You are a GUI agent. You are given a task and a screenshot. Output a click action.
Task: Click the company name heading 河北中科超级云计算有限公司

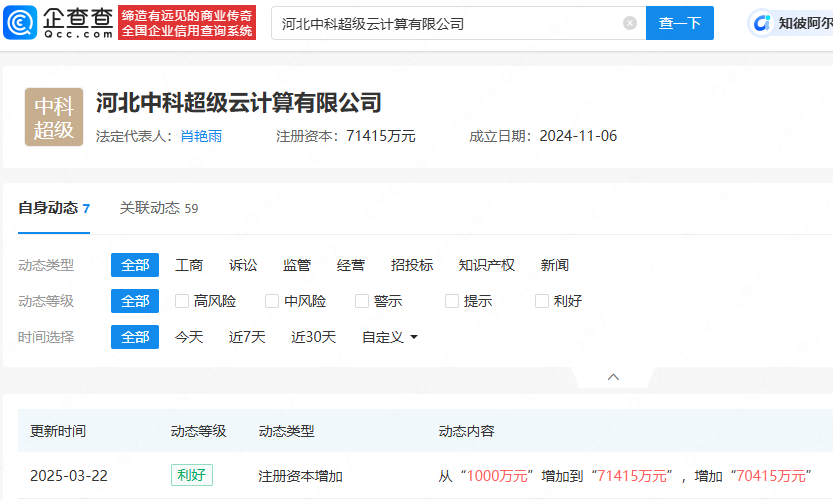click(239, 103)
